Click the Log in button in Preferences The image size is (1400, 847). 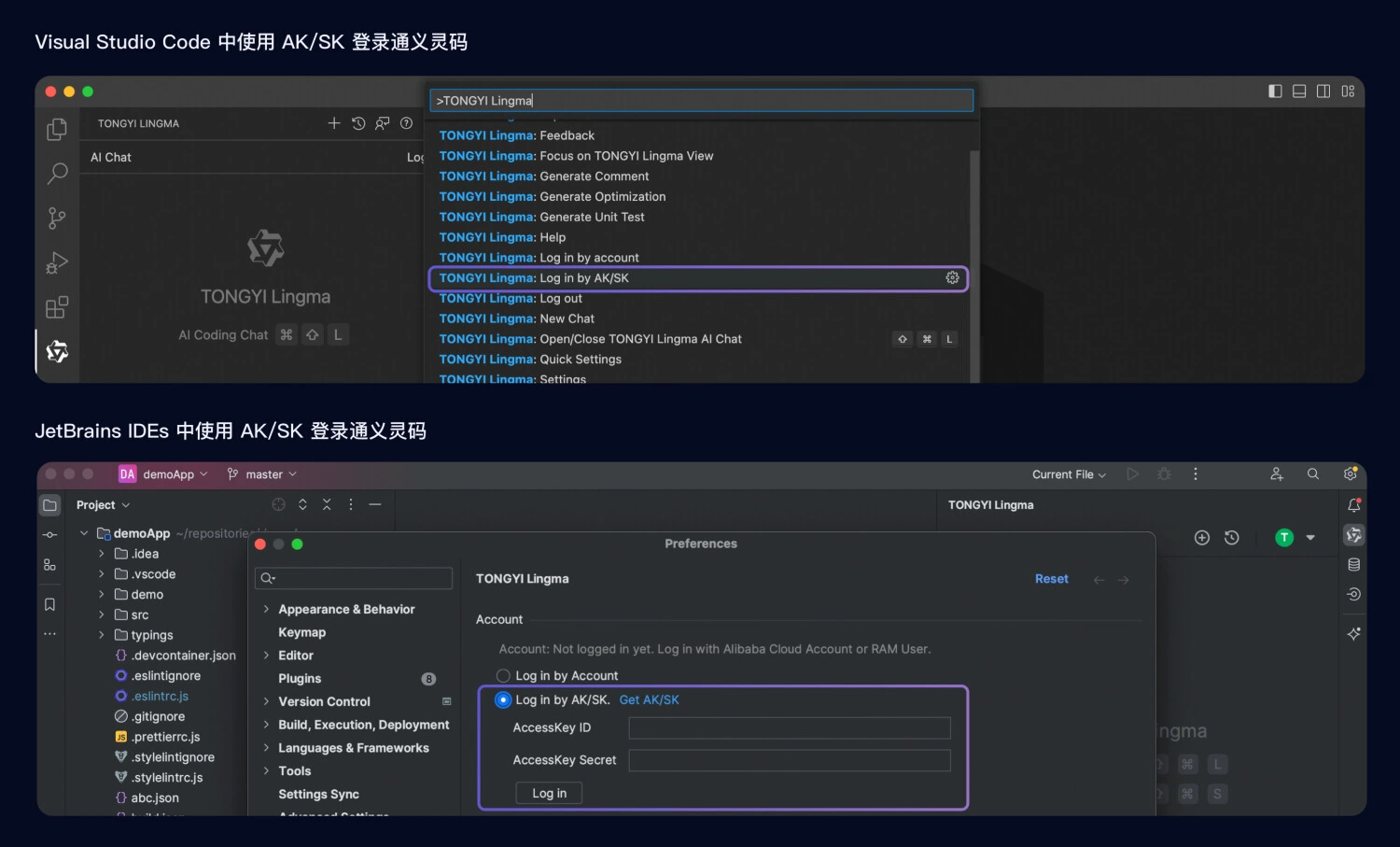549,793
